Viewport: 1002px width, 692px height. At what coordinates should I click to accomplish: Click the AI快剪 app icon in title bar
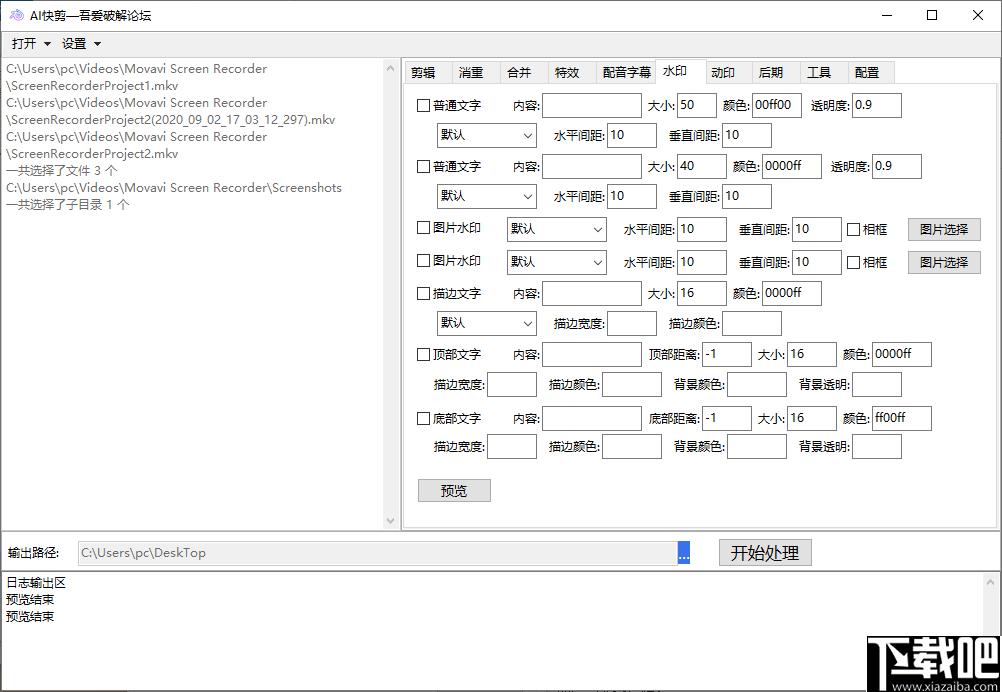point(17,15)
